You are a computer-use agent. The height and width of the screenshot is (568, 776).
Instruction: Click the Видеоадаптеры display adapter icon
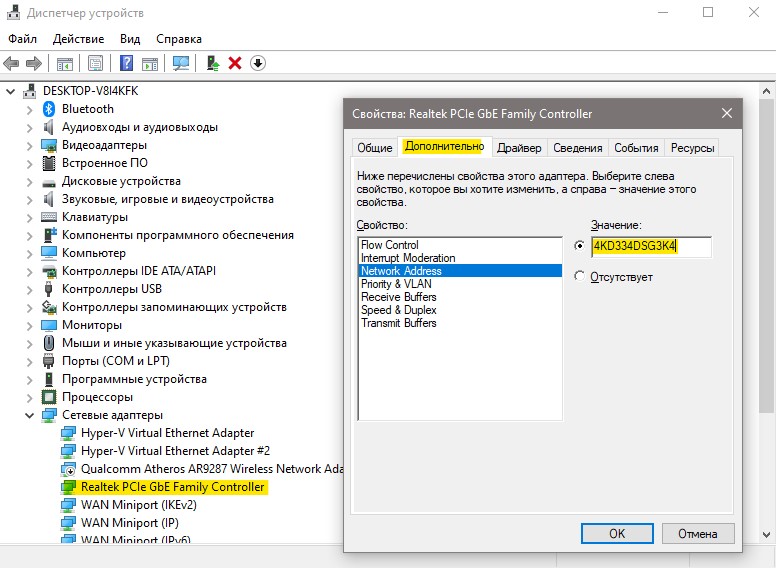(48, 145)
